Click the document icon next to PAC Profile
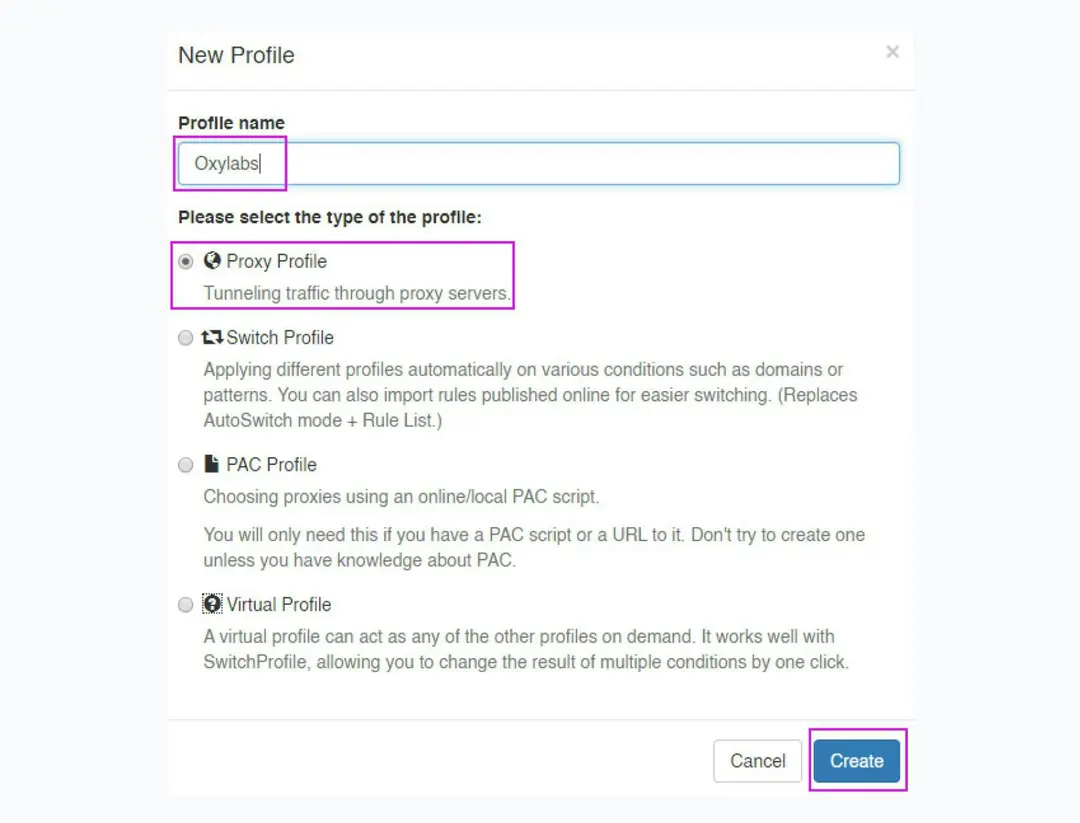The width and height of the screenshot is (1080, 823). (x=212, y=464)
